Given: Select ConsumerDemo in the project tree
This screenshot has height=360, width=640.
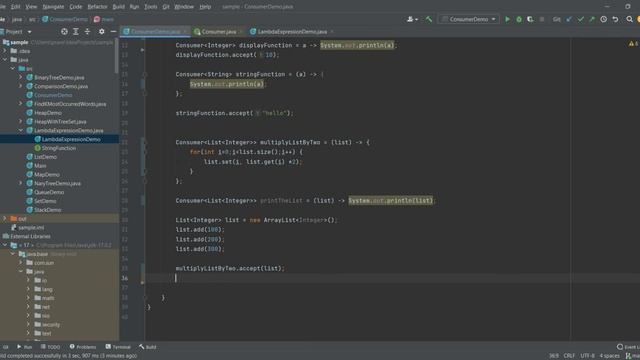Looking at the screenshot, I should click(53, 95).
